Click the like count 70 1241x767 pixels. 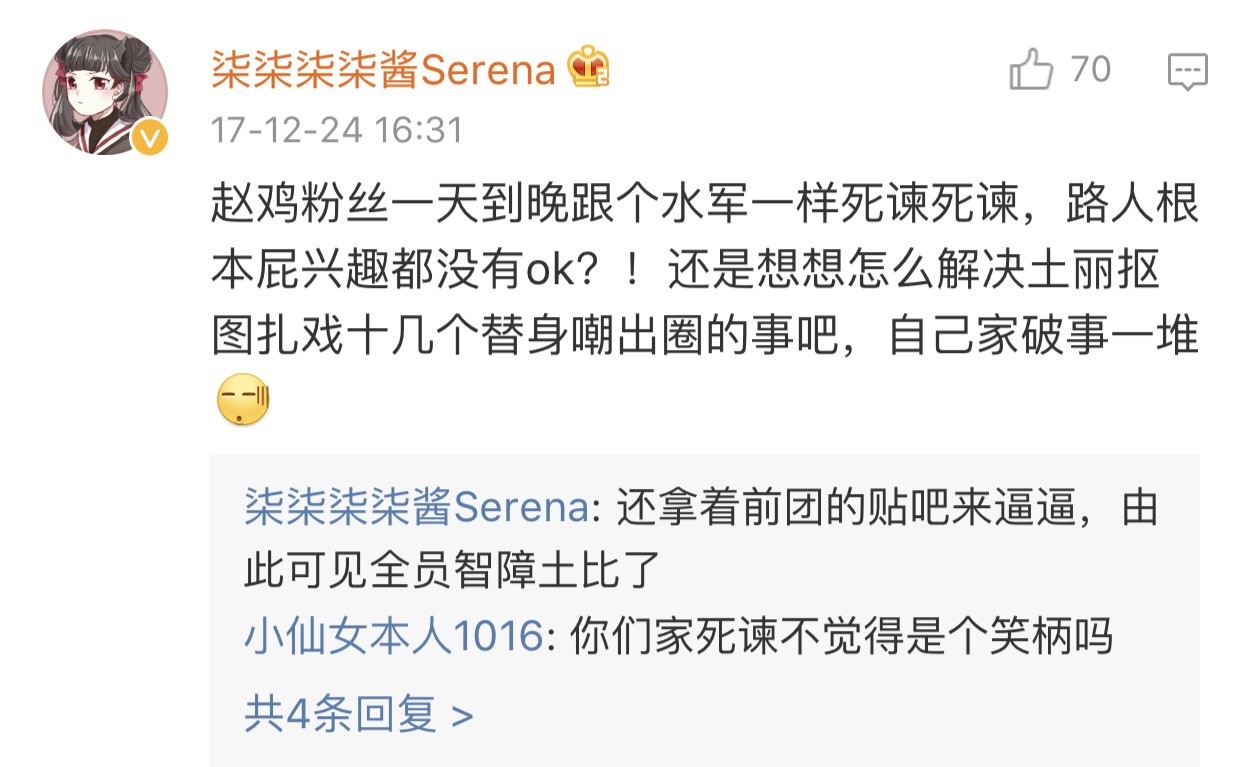point(1091,70)
